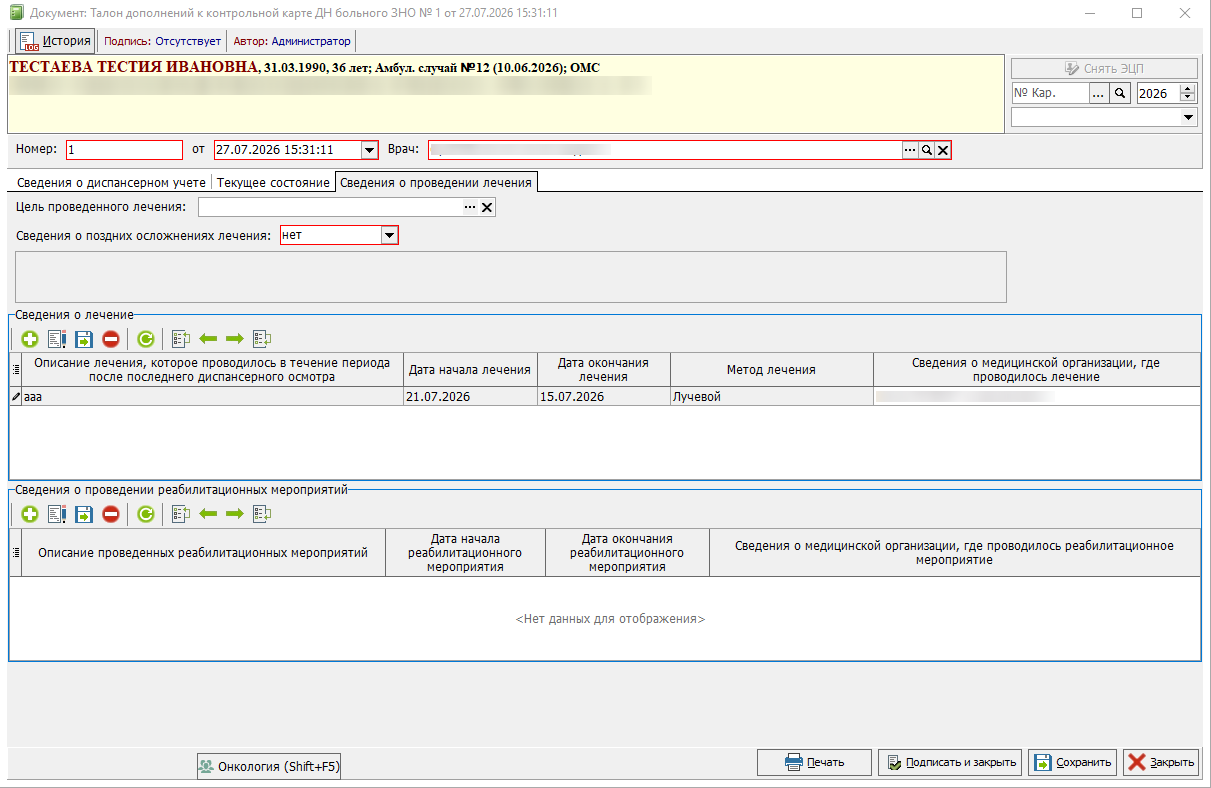Increase the year 2026 spinner
The image size is (1211, 788).
(1188, 89)
